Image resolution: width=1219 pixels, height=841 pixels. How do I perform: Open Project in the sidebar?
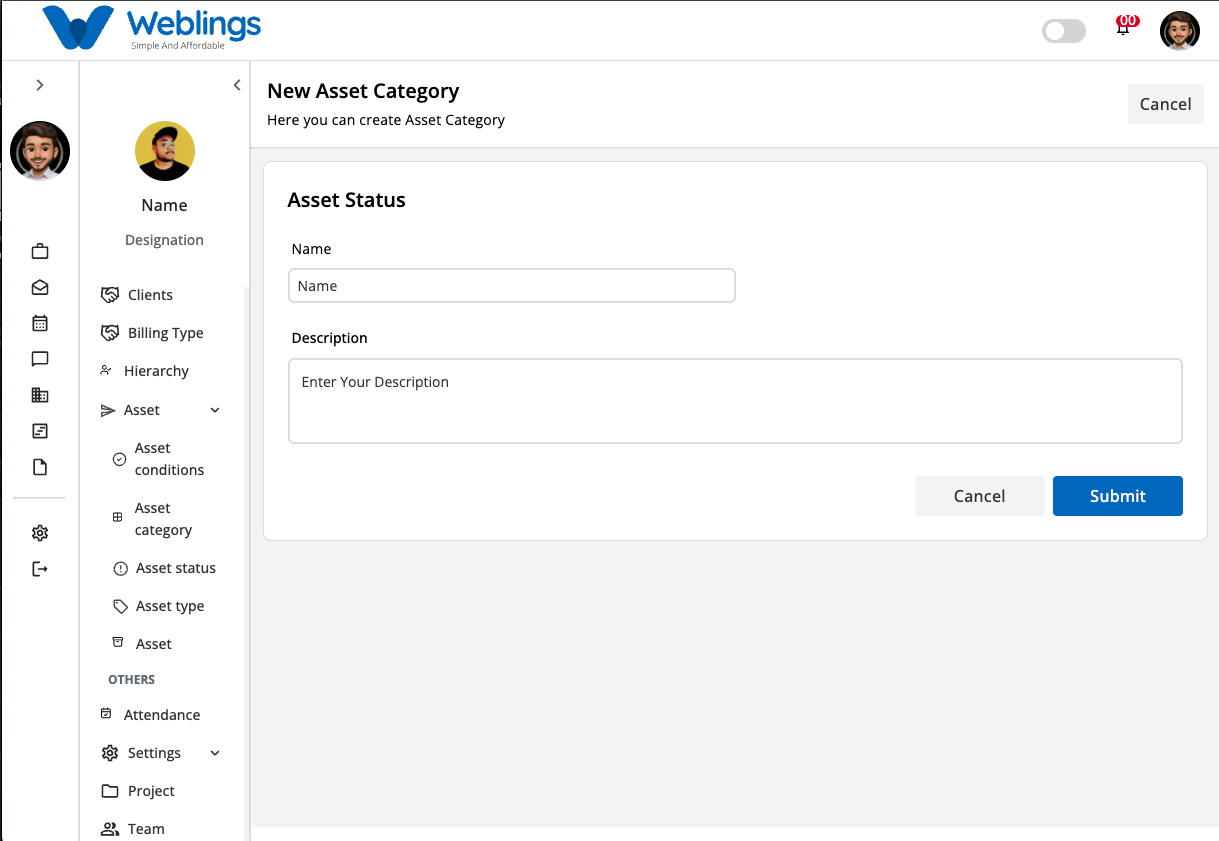[151, 791]
